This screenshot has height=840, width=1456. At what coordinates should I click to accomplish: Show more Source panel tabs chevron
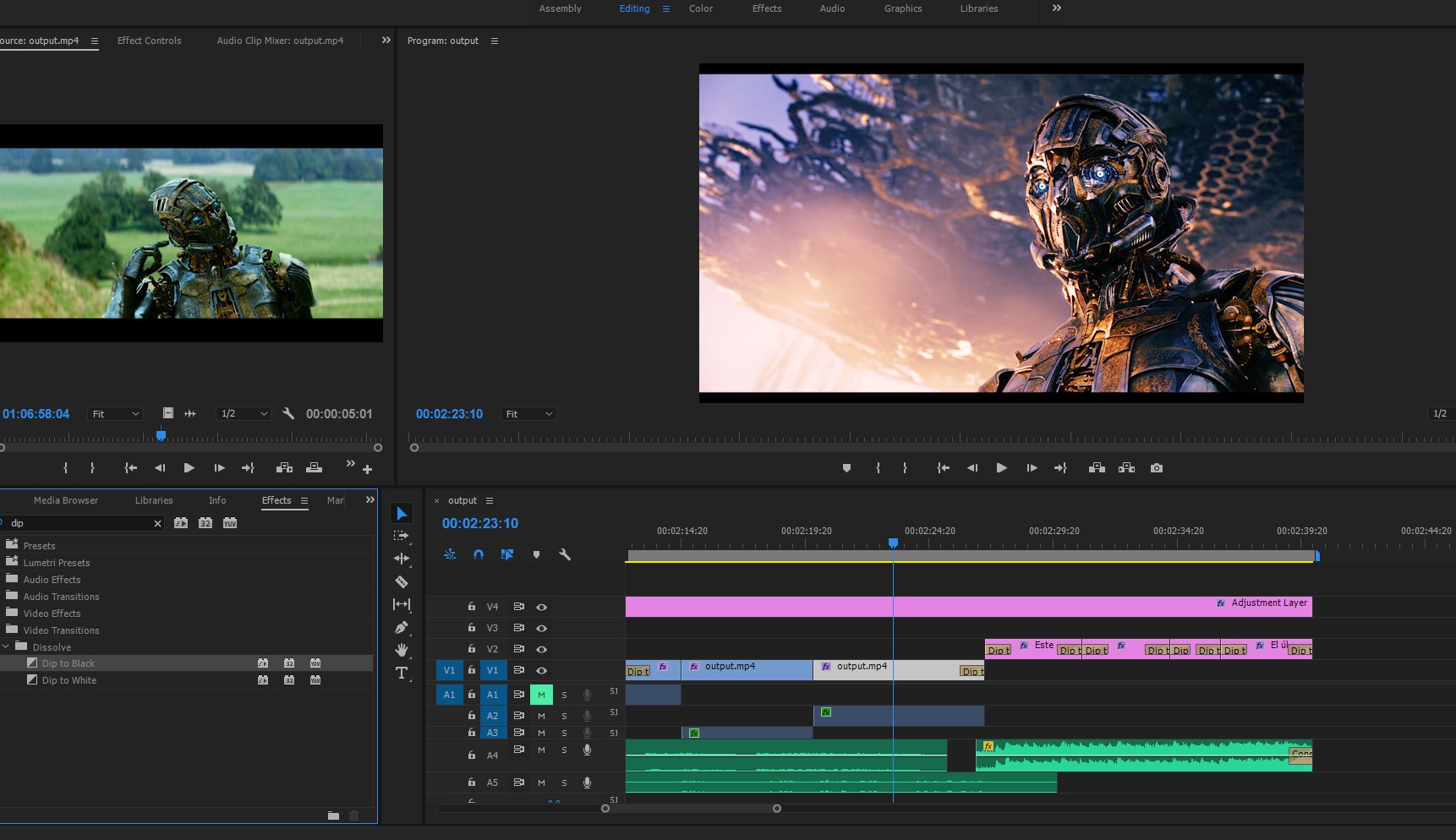[x=386, y=40]
